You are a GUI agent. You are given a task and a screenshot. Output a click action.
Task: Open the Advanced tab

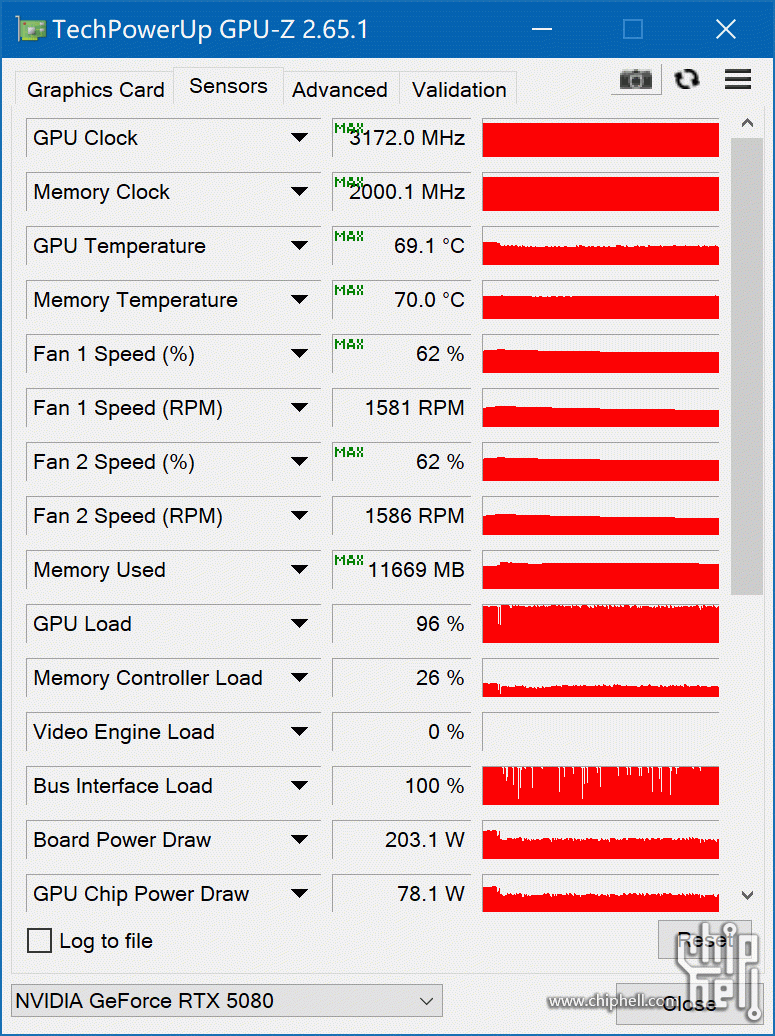(340, 90)
